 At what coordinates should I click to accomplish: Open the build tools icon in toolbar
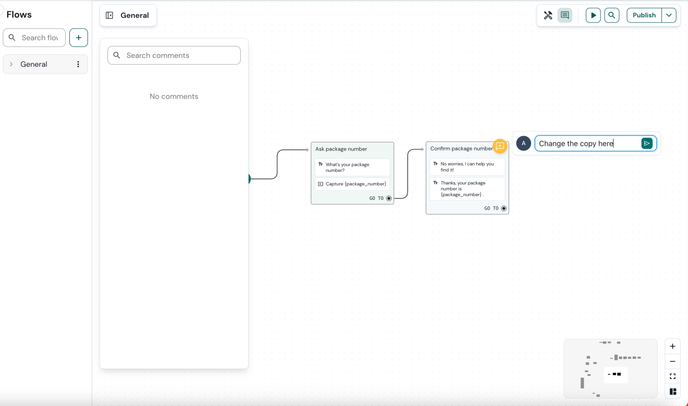[x=548, y=15]
